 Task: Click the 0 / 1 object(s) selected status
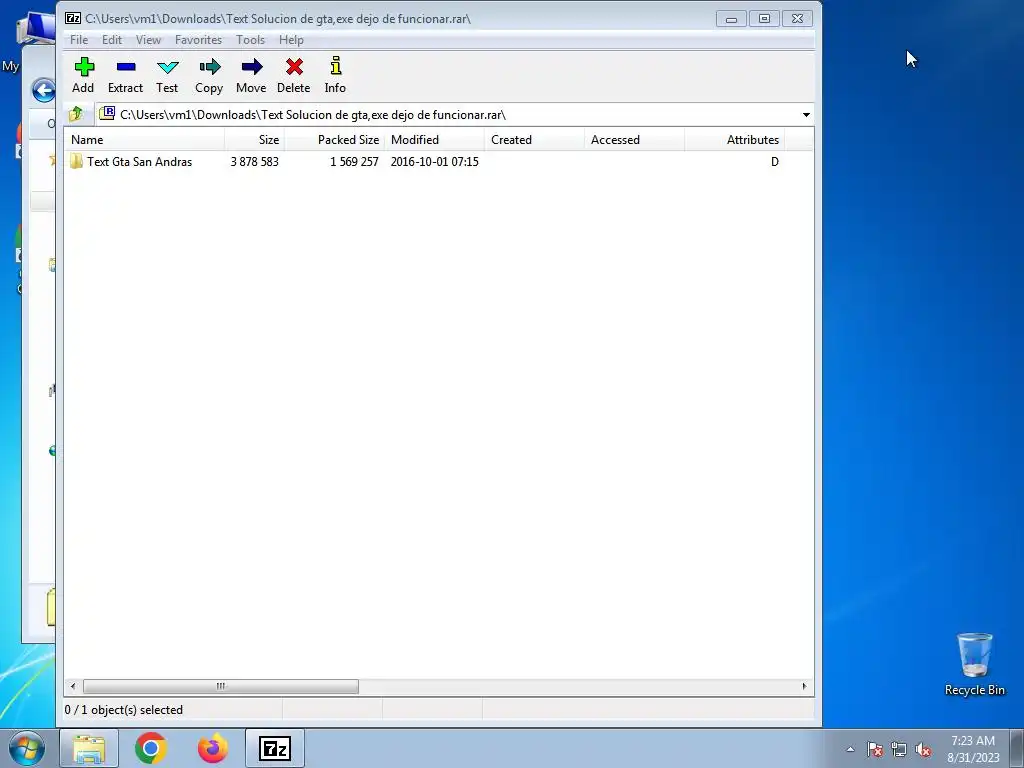(x=123, y=710)
